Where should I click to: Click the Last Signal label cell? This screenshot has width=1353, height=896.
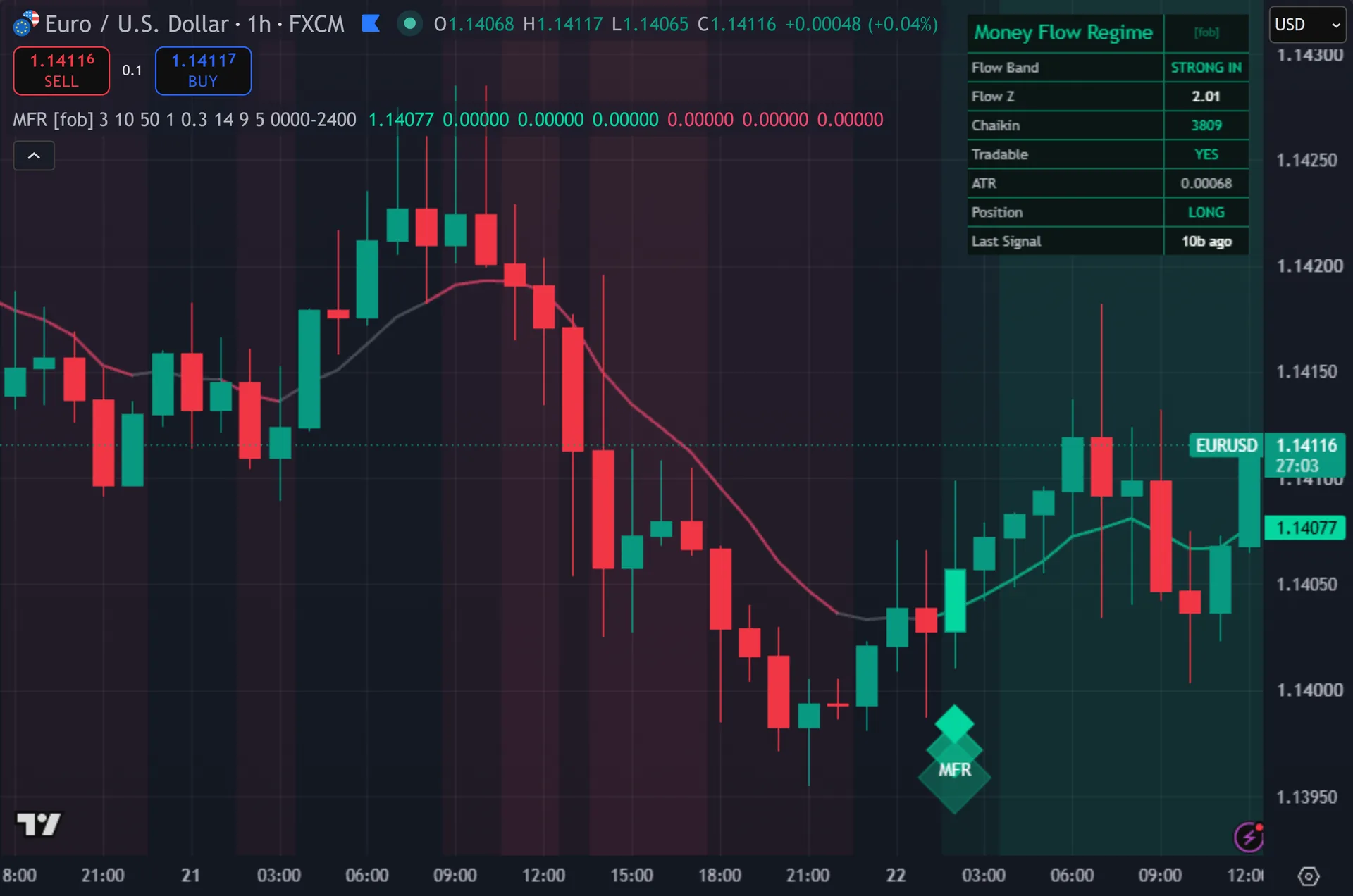(x=1065, y=241)
